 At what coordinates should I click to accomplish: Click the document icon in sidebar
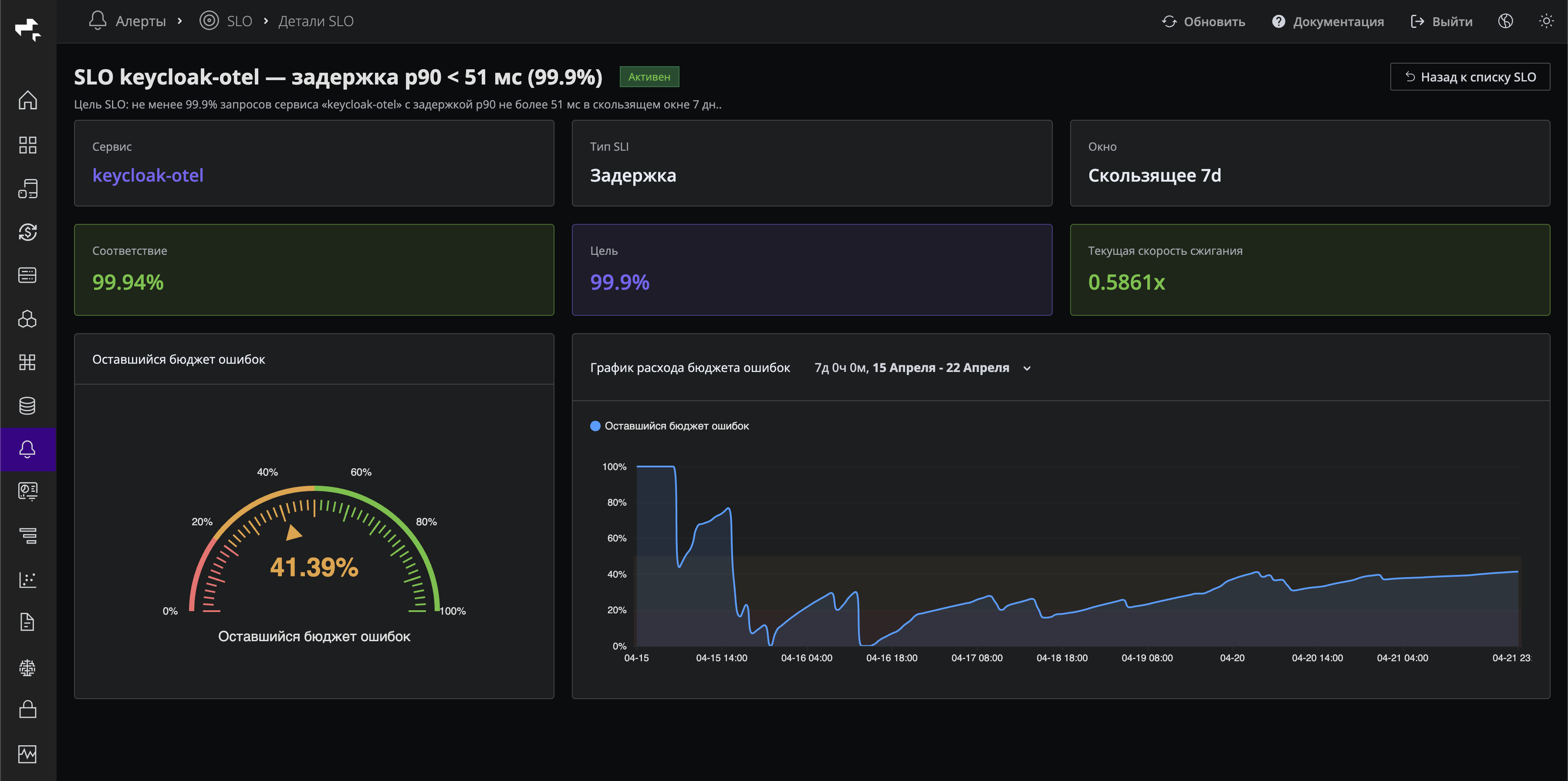pos(27,622)
